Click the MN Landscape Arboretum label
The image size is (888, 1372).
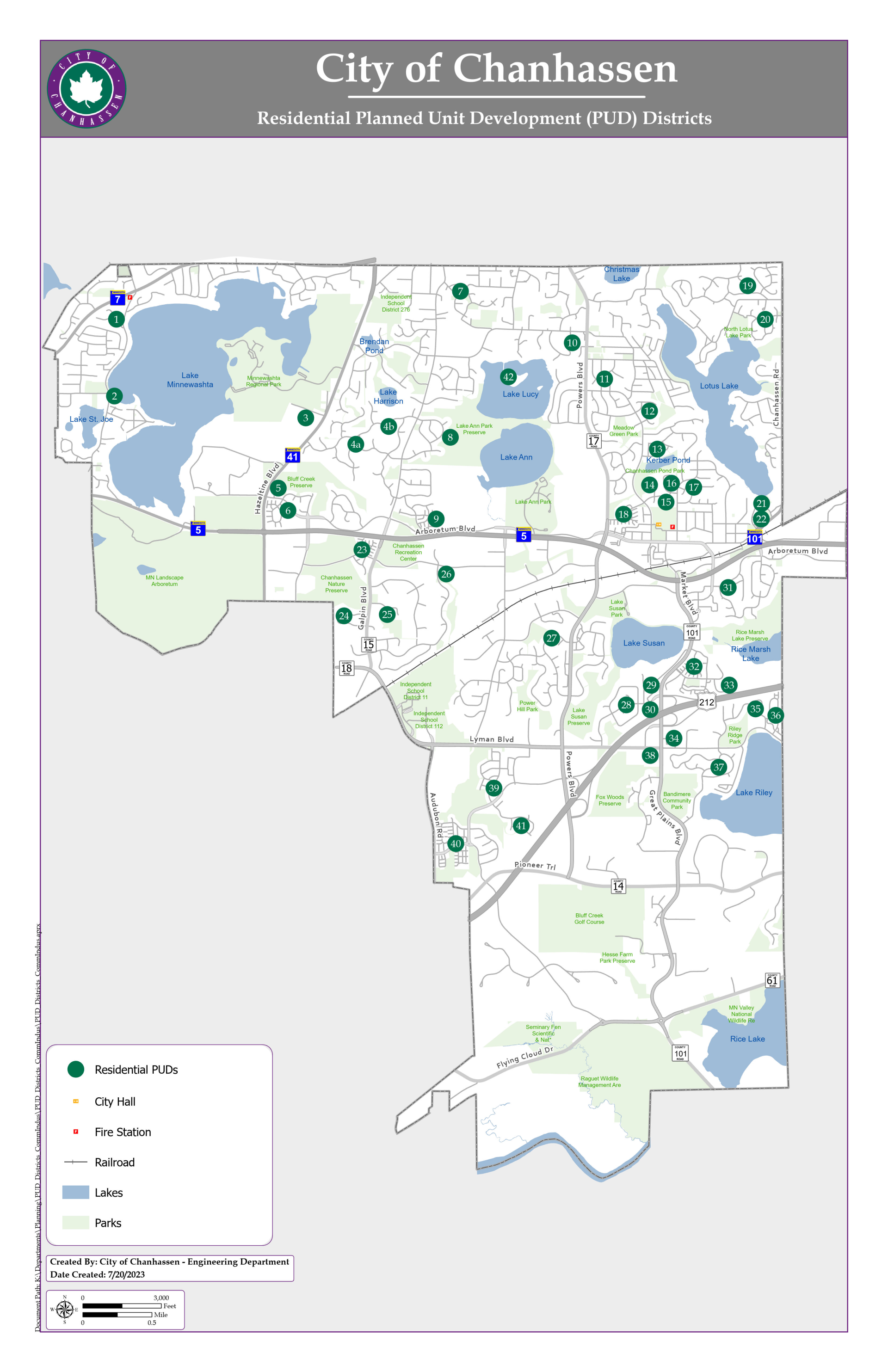[x=164, y=580]
